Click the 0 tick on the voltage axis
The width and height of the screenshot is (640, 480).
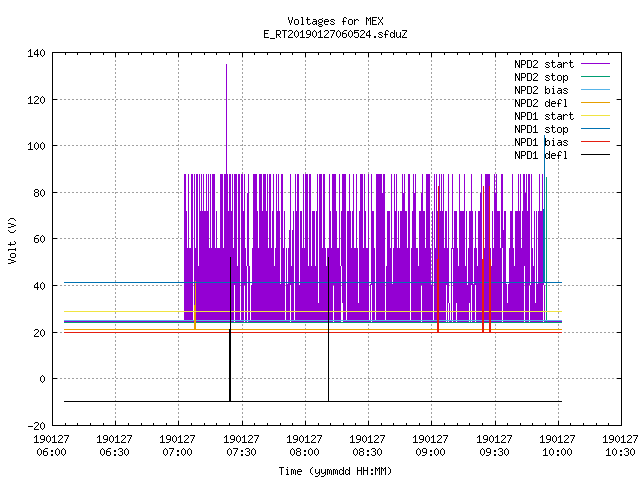[42, 379]
